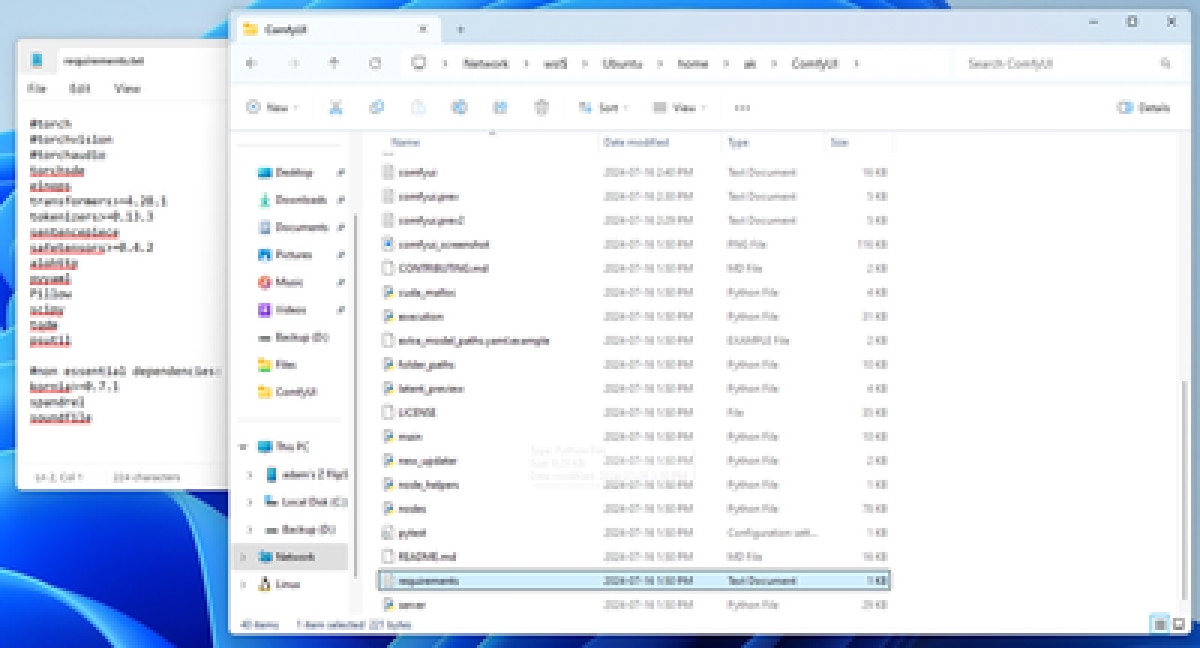The width and height of the screenshot is (1200, 648).
Task: Refresh the ComfyUI folder view
Action: point(375,63)
